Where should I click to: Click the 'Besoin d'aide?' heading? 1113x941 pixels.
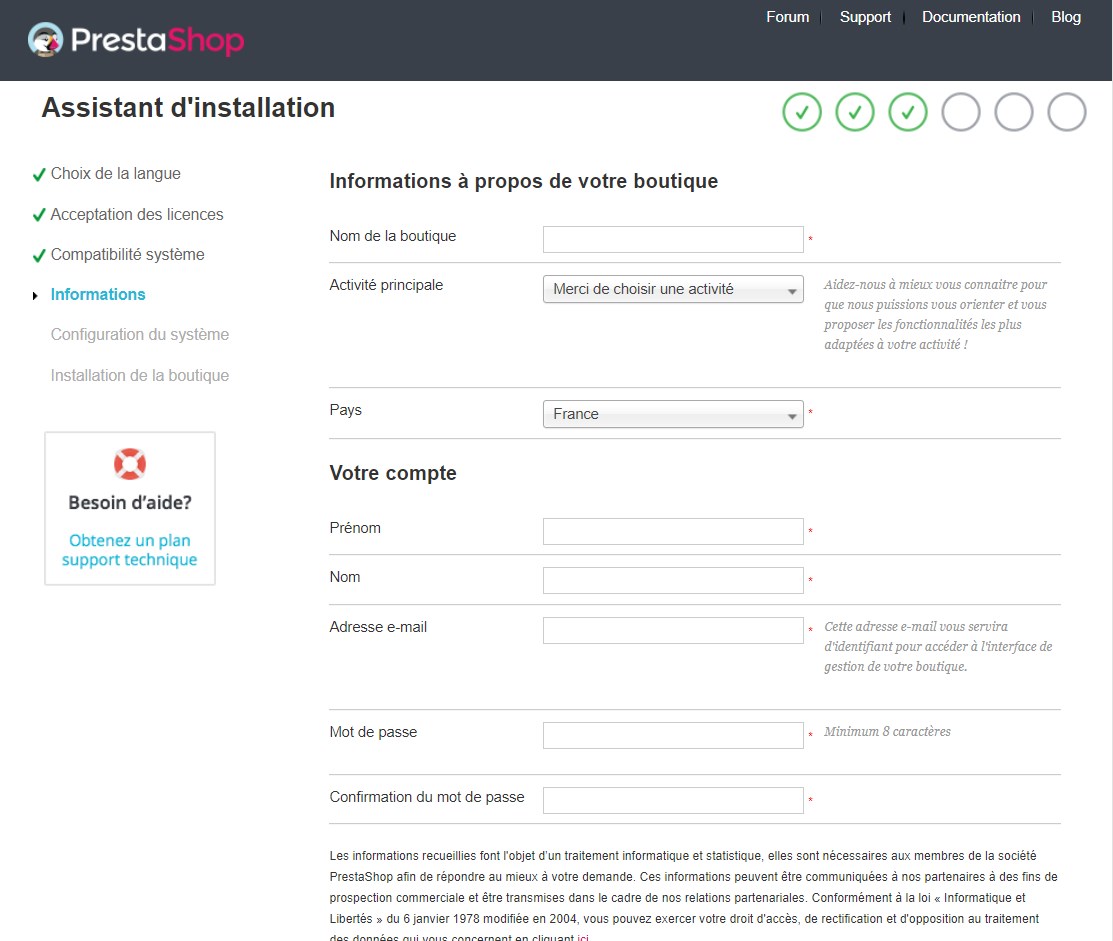[130, 502]
